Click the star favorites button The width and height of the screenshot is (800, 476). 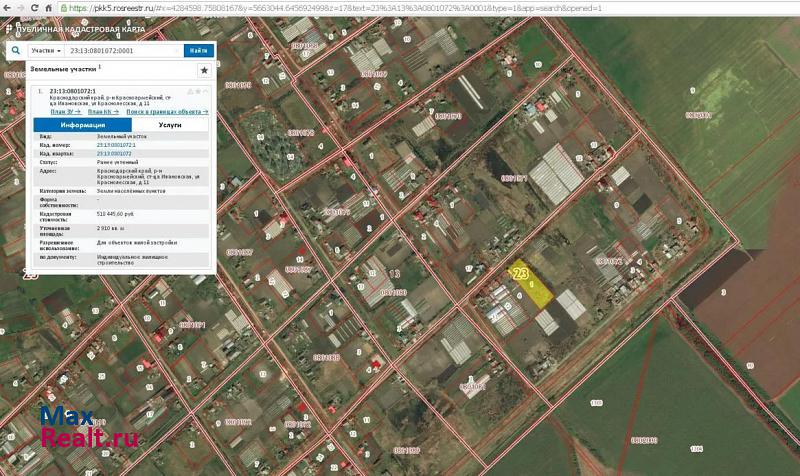(204, 70)
